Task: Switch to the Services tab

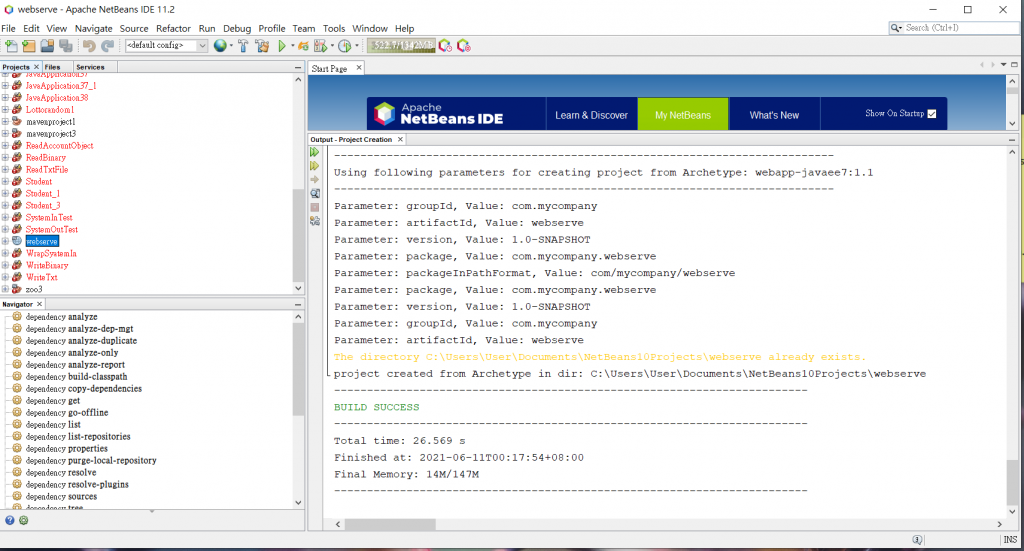Action: click(90, 67)
